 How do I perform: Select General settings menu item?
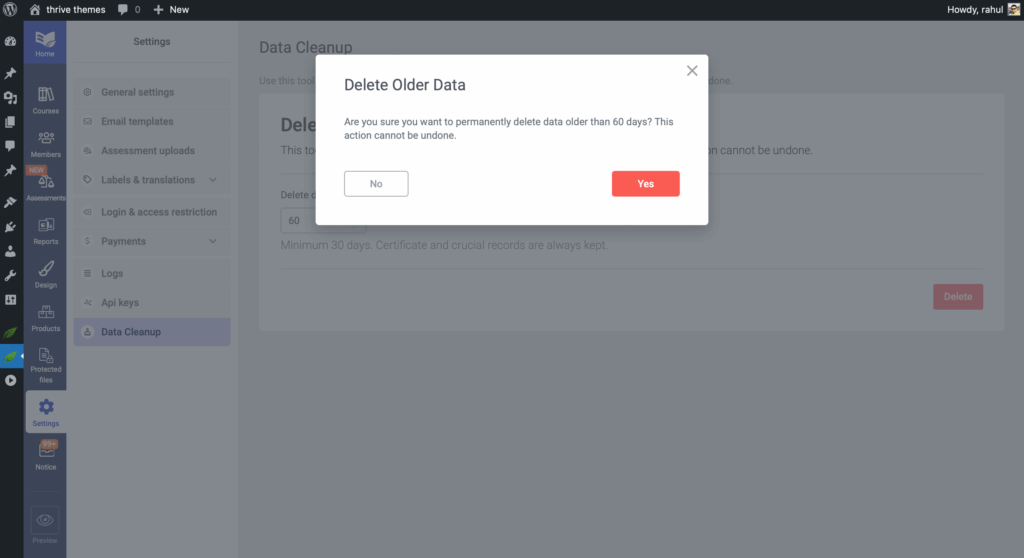[137, 92]
